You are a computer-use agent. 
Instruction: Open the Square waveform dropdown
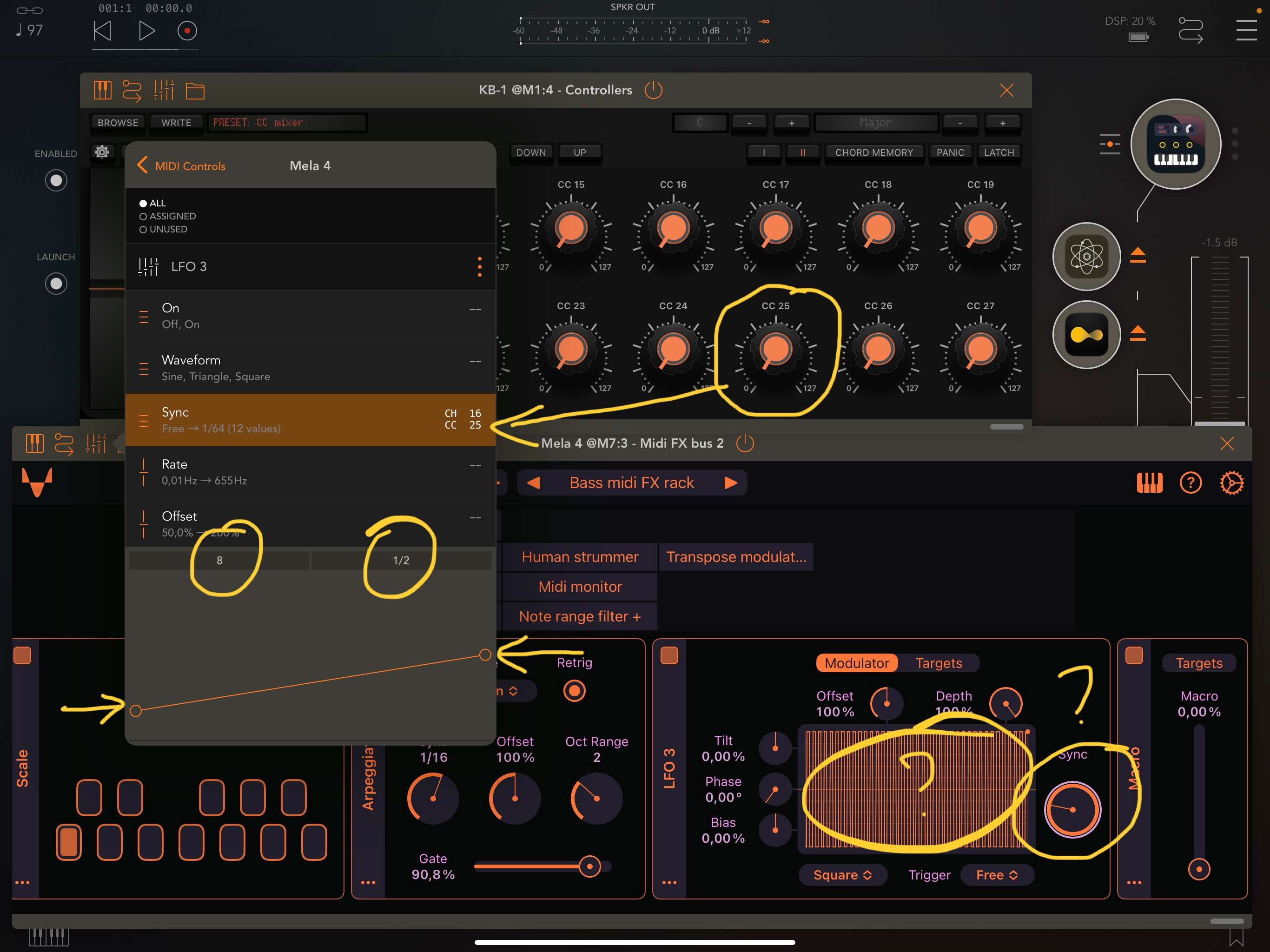tap(842, 874)
